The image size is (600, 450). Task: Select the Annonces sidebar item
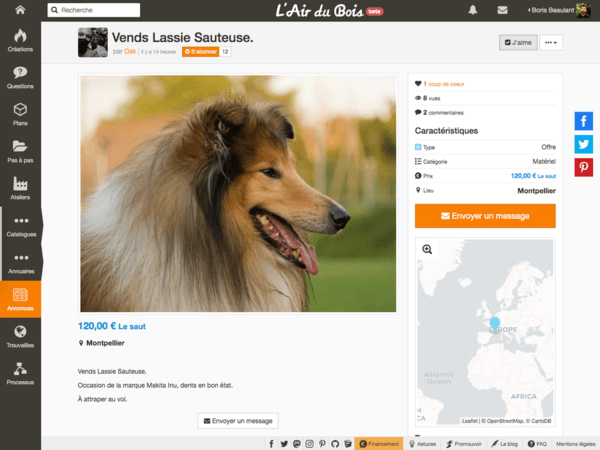pyautogui.click(x=20, y=298)
